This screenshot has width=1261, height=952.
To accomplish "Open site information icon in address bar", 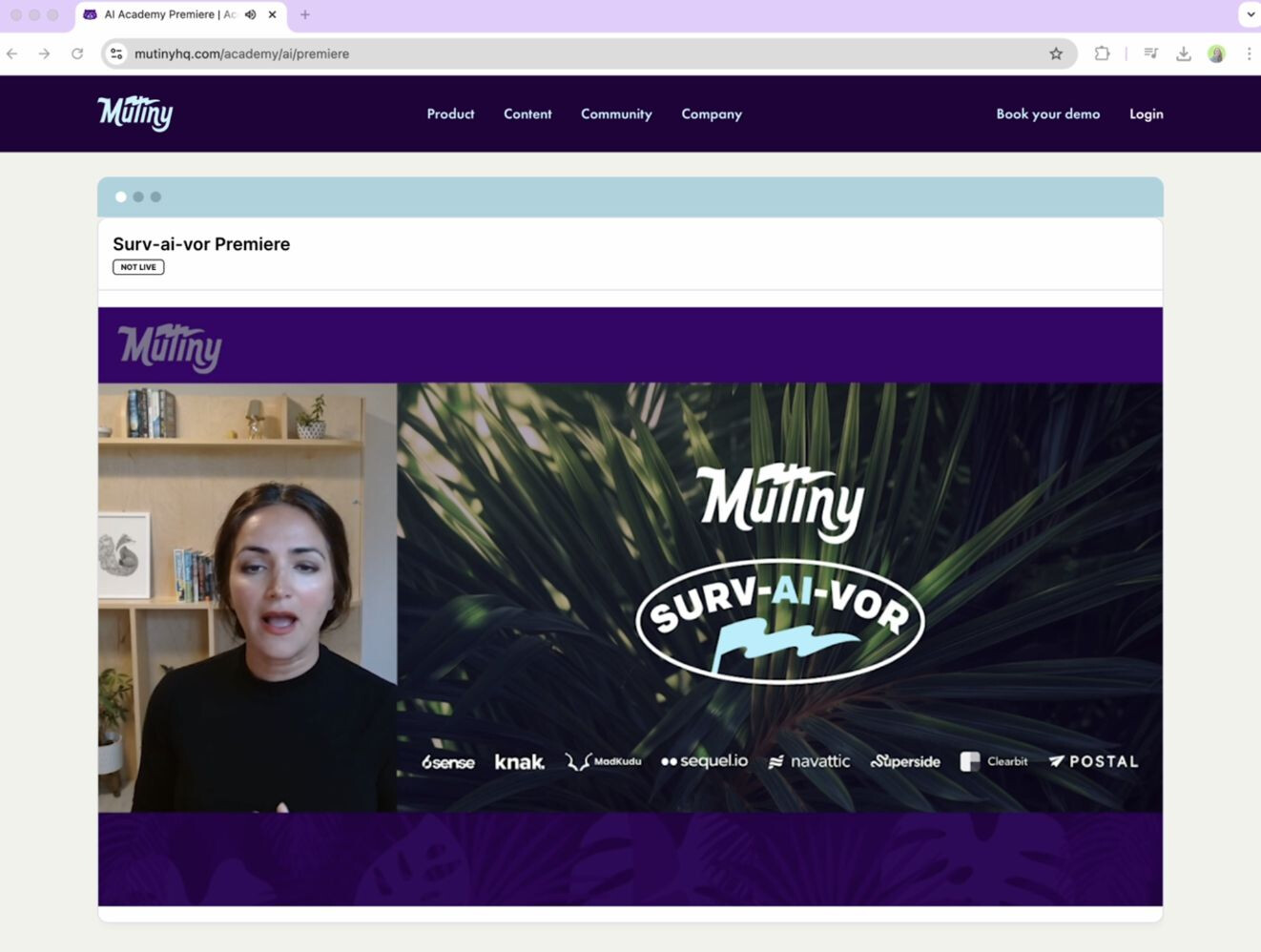I will click(x=116, y=53).
